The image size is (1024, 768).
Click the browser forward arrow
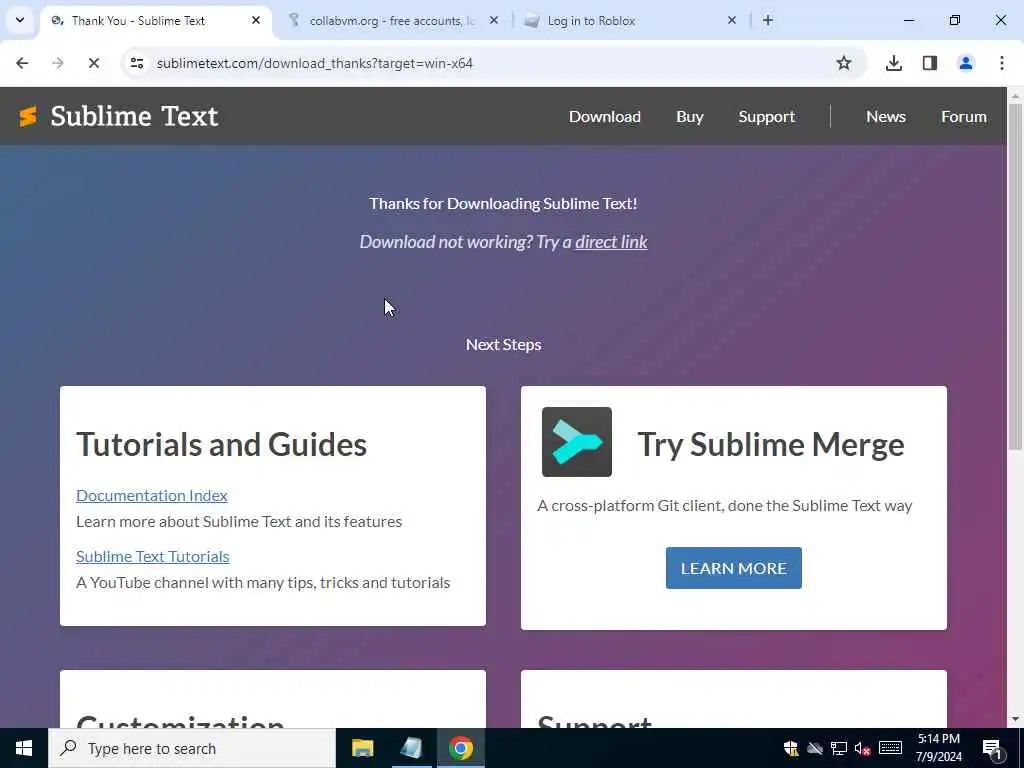point(58,63)
